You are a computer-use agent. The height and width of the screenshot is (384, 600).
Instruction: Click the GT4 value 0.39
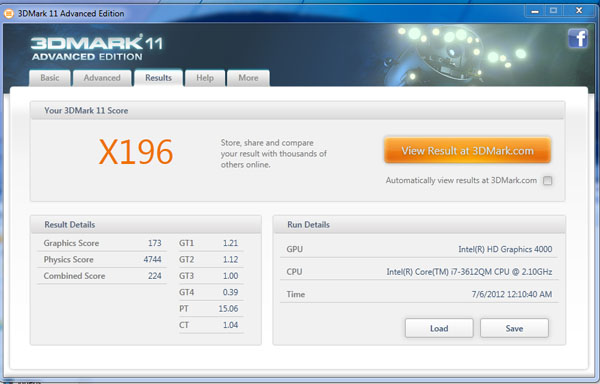[230, 293]
